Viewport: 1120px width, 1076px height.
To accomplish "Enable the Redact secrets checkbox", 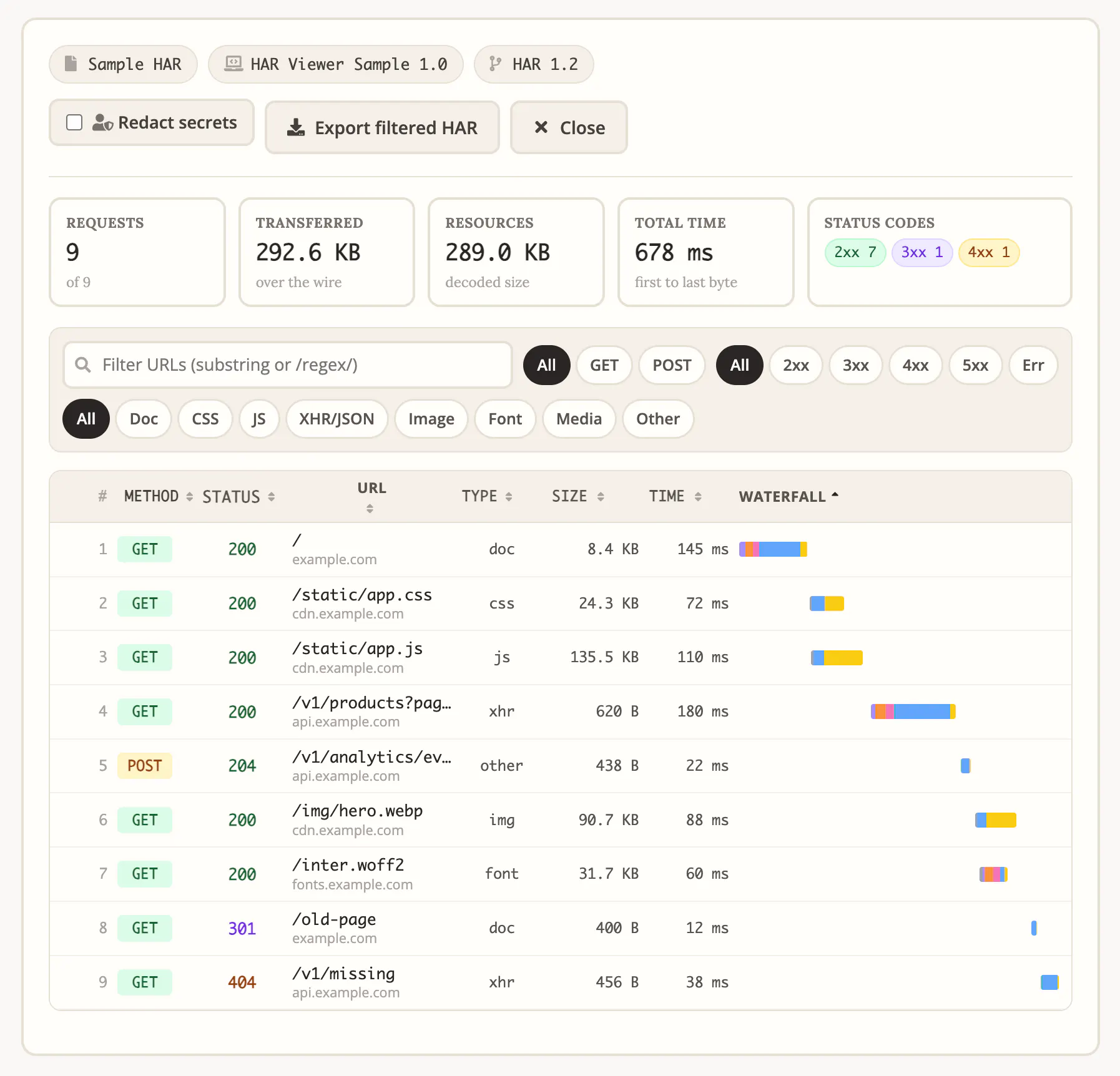I will [x=74, y=122].
